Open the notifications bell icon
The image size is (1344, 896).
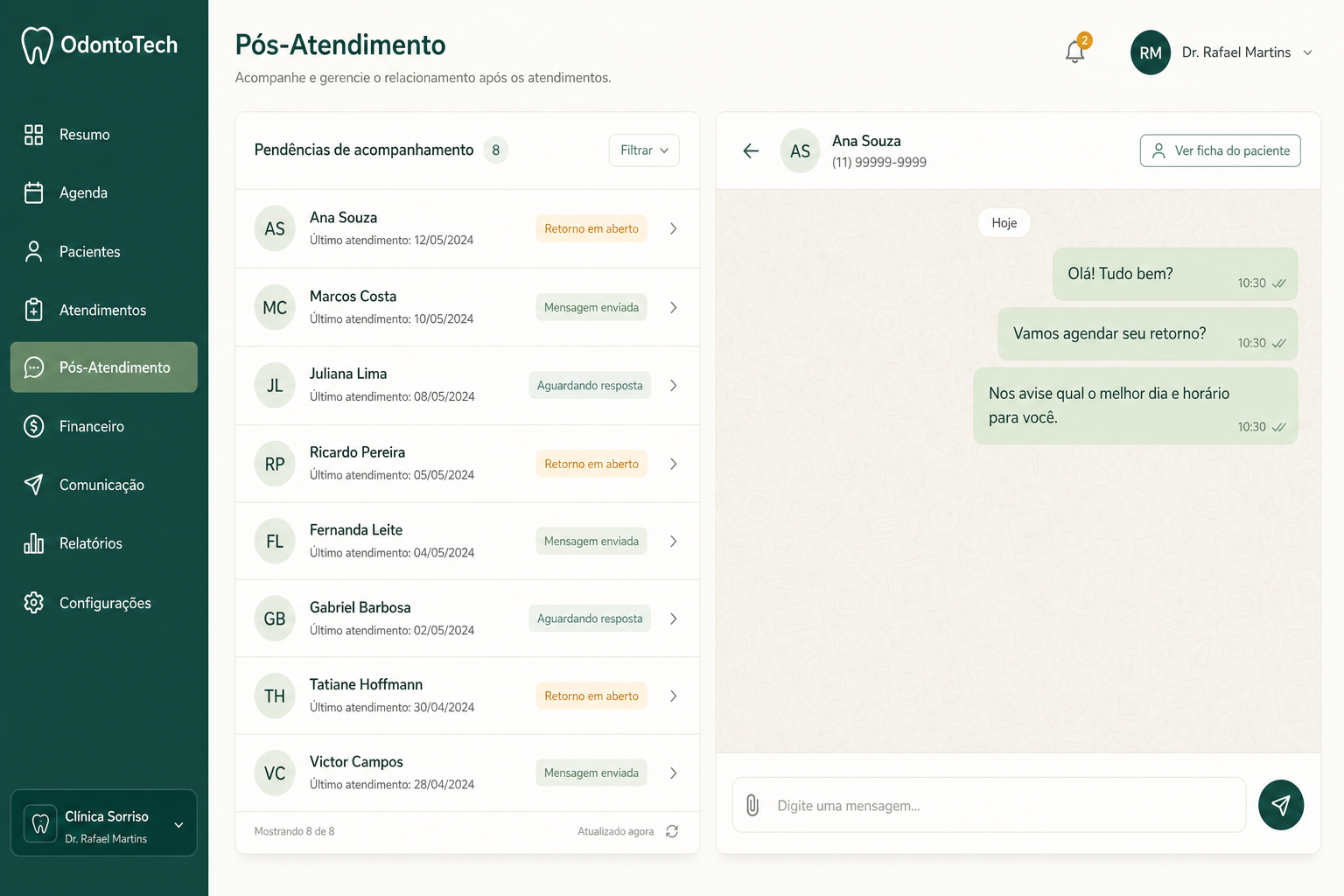click(x=1075, y=52)
